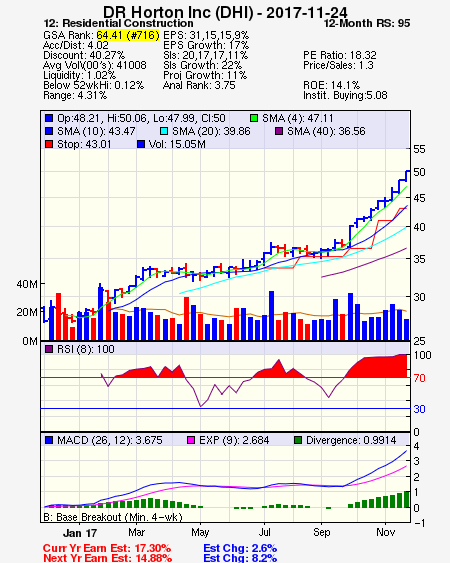Screen dimensions: 450x563
Task: Click the 'Instit. Buying:5.08' text
Action: (x=345, y=96)
